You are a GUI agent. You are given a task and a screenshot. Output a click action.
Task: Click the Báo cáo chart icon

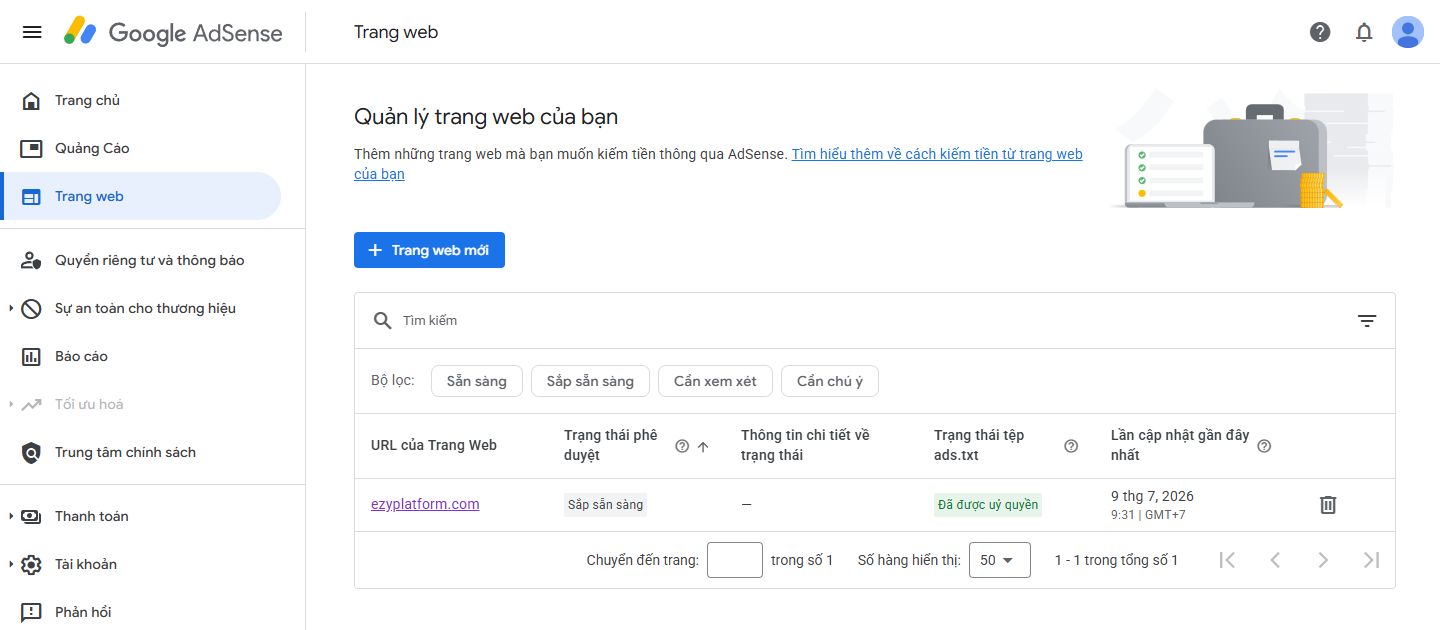pos(31,356)
